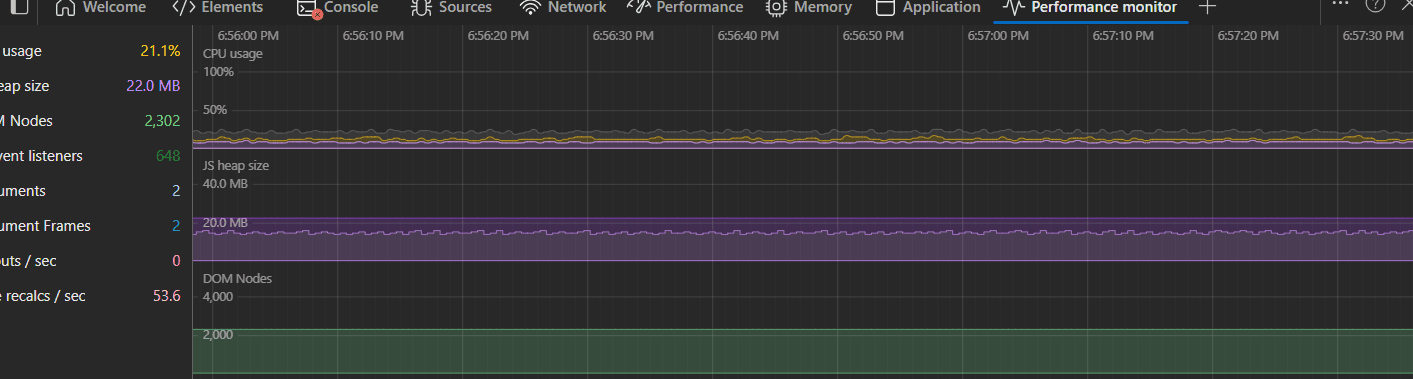
Task: Toggle the event listeners metric (648)
Action: [x=91, y=156]
